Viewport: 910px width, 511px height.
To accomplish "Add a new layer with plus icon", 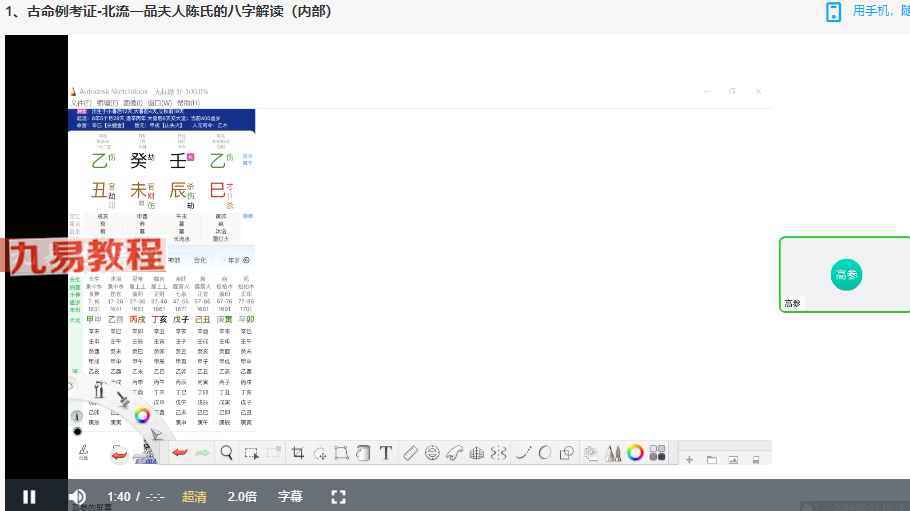I will tap(689, 459).
